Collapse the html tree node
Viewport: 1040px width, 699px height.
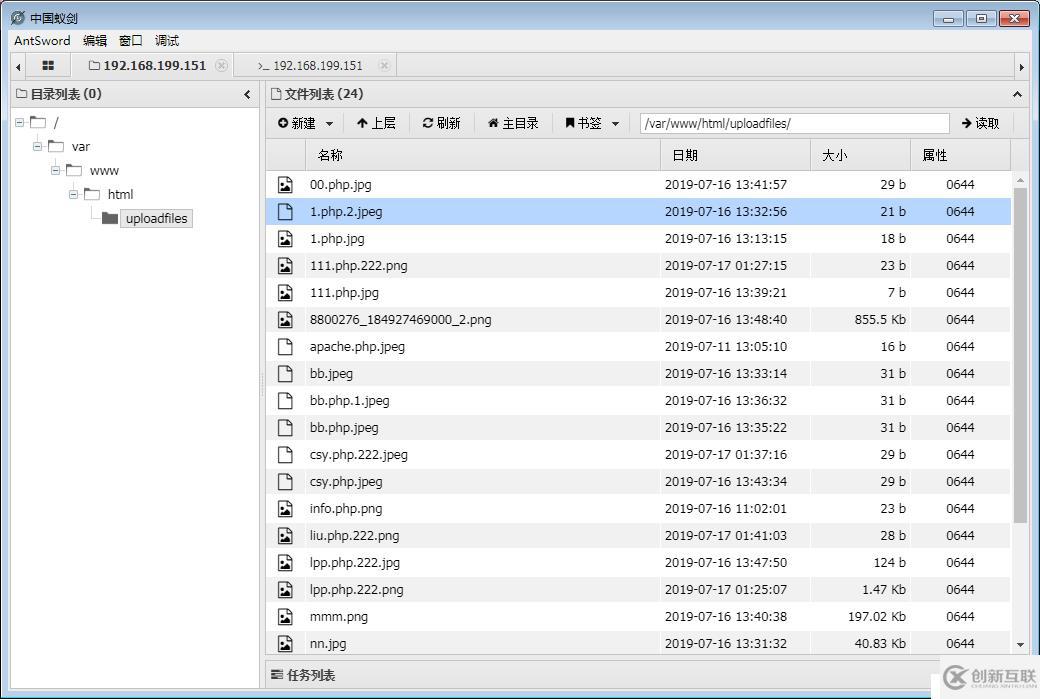tap(73, 194)
